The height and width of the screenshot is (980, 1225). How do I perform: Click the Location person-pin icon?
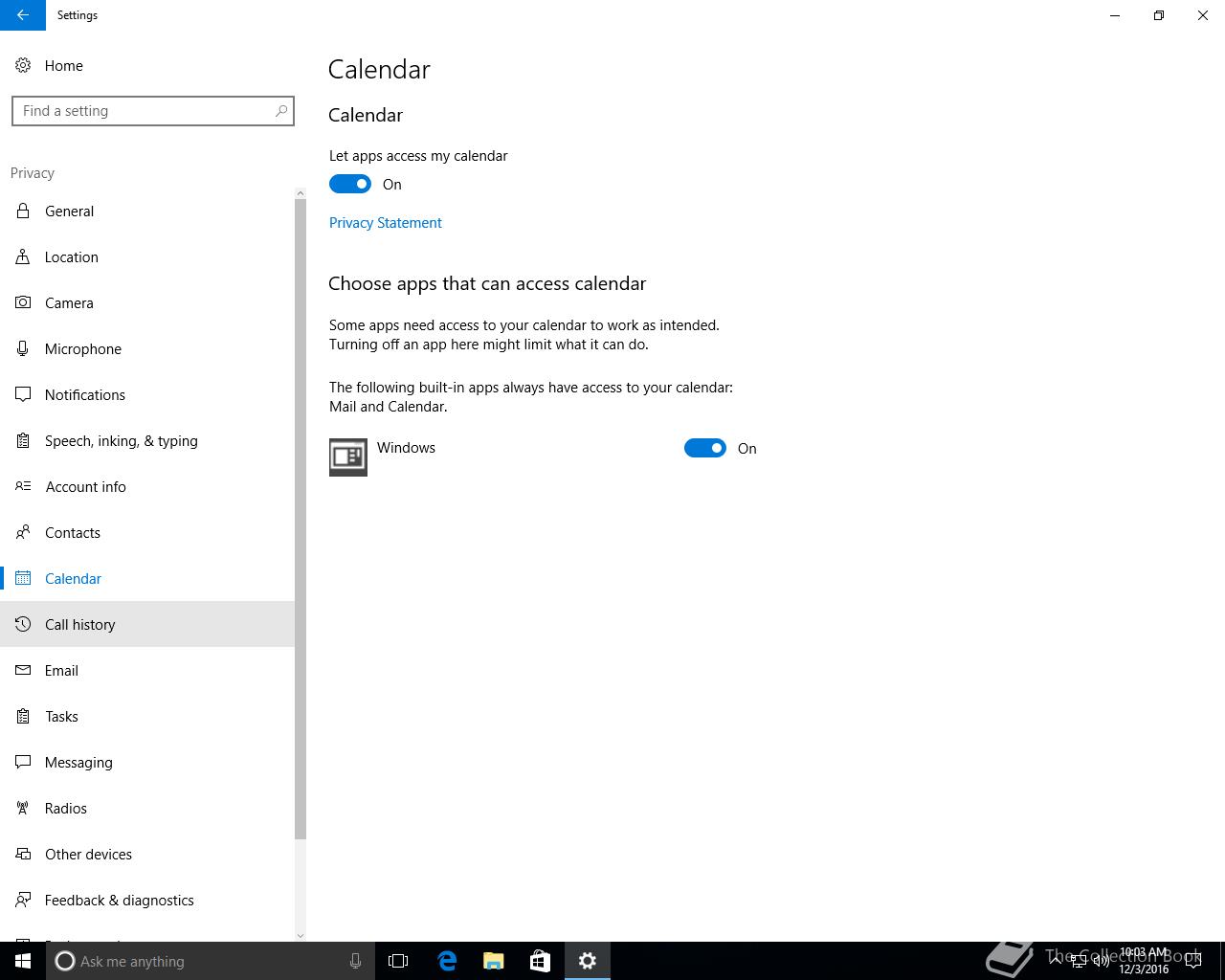[x=23, y=257]
